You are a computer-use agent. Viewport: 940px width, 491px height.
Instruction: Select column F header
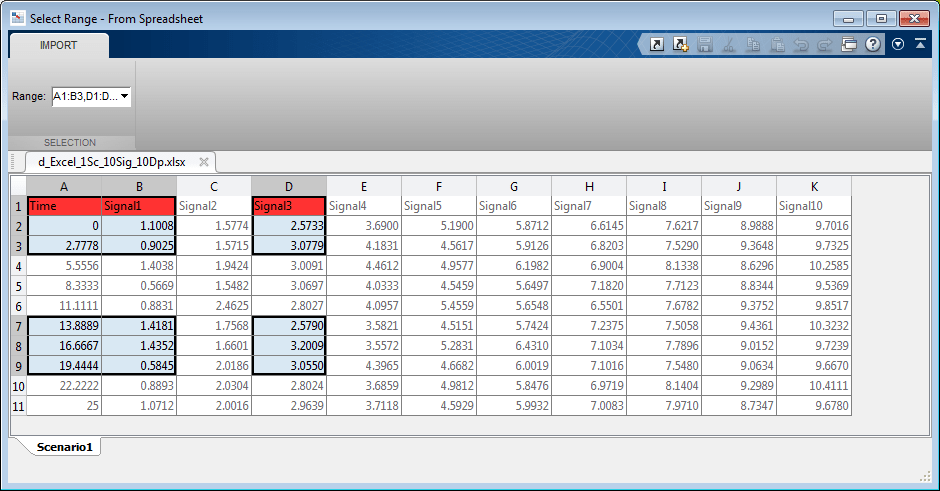[x=439, y=186]
